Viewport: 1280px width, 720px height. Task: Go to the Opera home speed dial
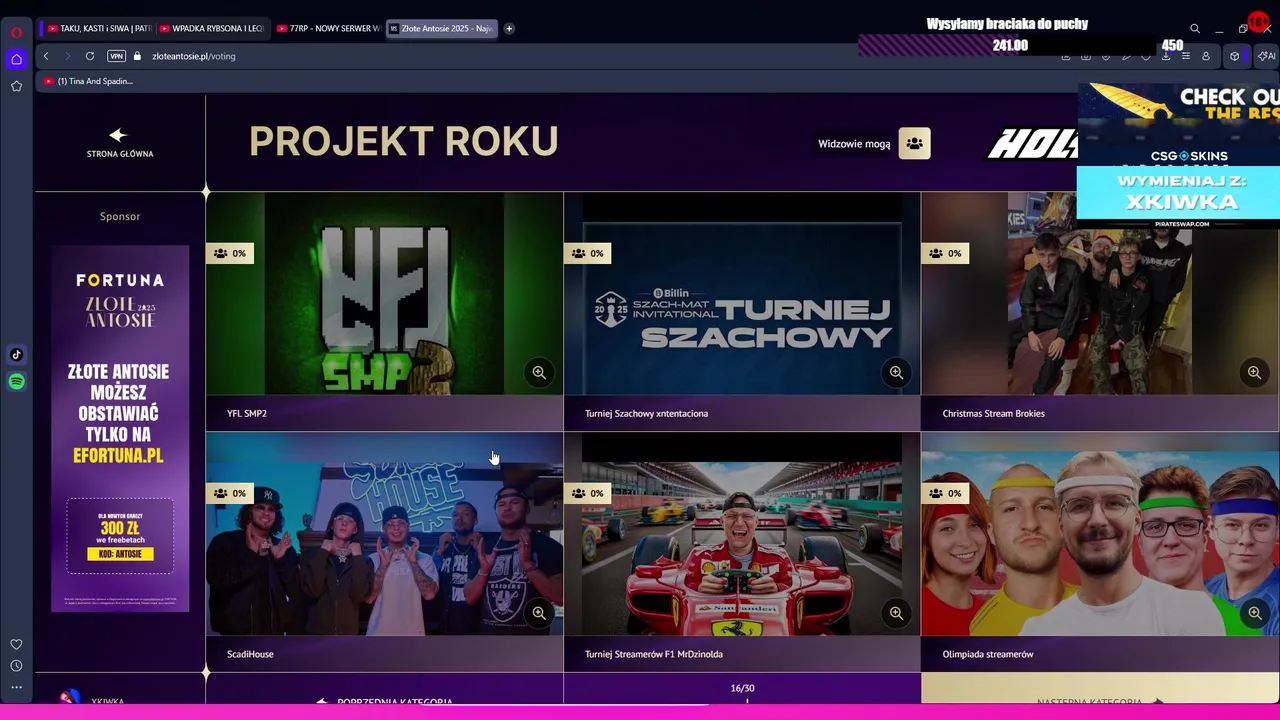[16, 59]
